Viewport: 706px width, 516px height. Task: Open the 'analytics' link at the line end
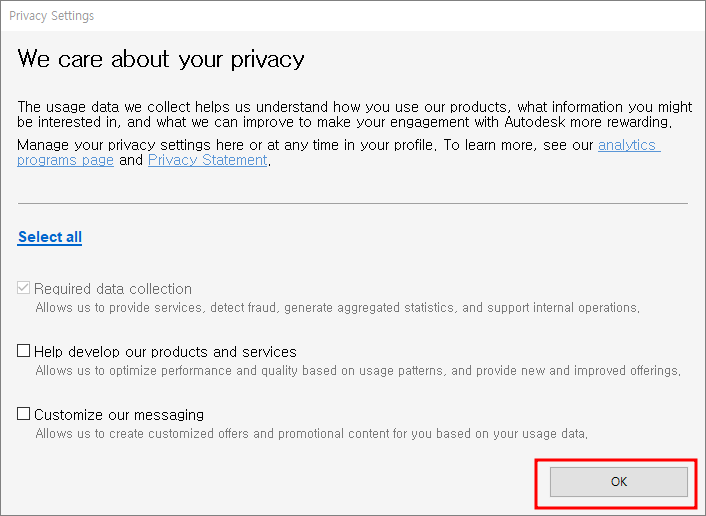[629, 145]
